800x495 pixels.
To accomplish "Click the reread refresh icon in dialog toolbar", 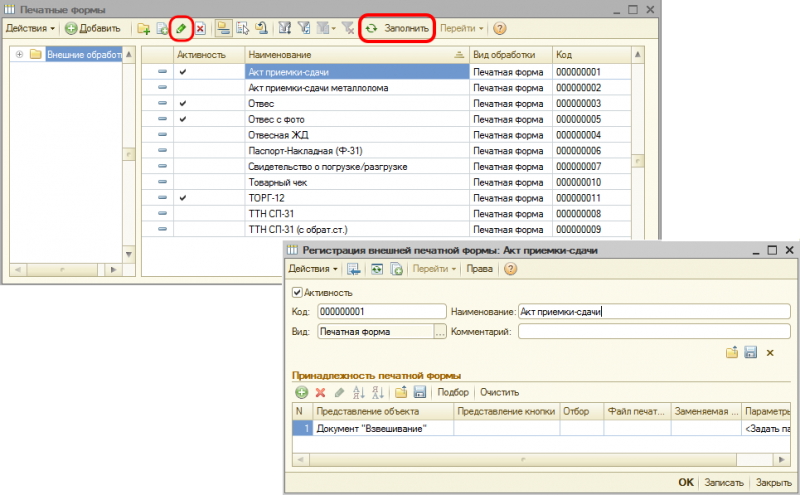I will (x=377, y=269).
